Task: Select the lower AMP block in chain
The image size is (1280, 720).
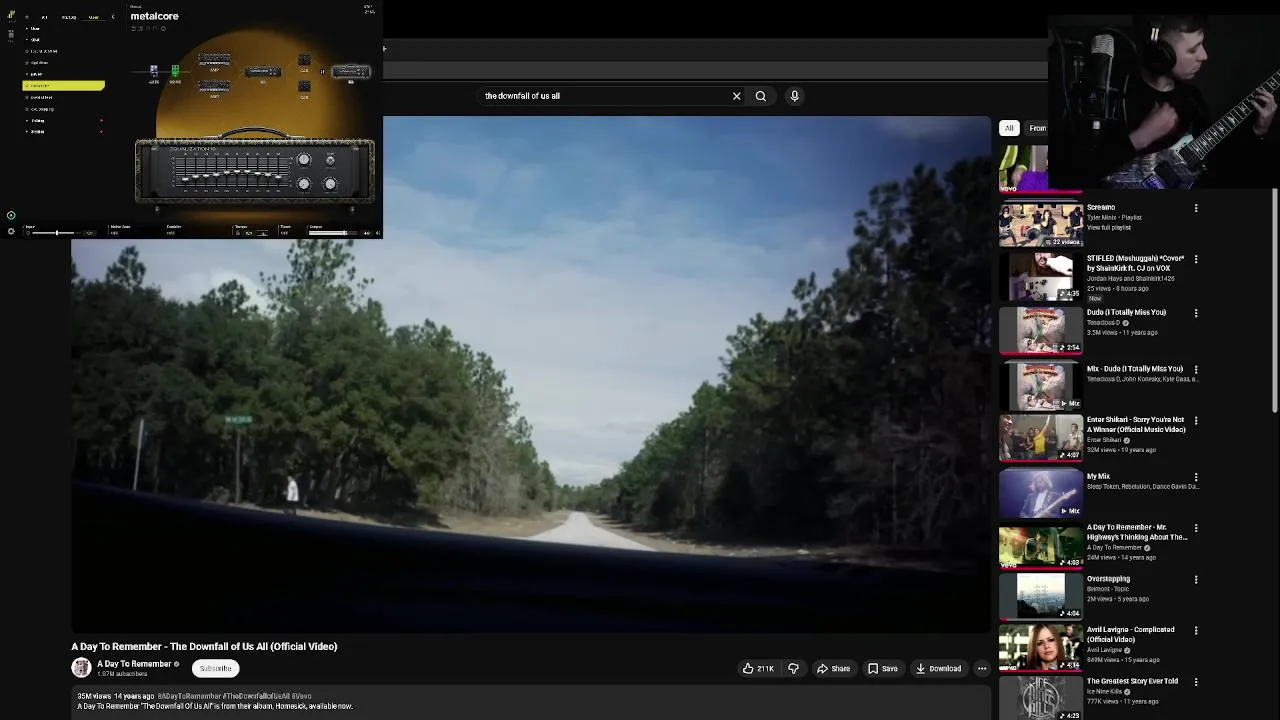Action: coord(214,85)
